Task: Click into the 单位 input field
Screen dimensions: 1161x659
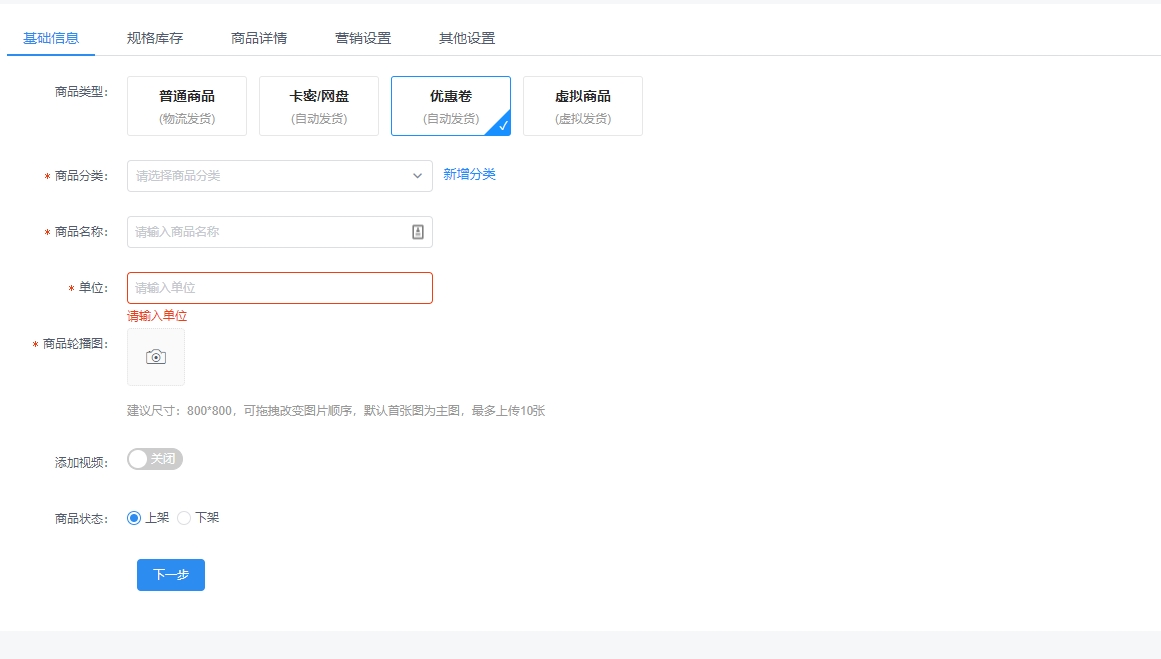Action: click(279, 288)
